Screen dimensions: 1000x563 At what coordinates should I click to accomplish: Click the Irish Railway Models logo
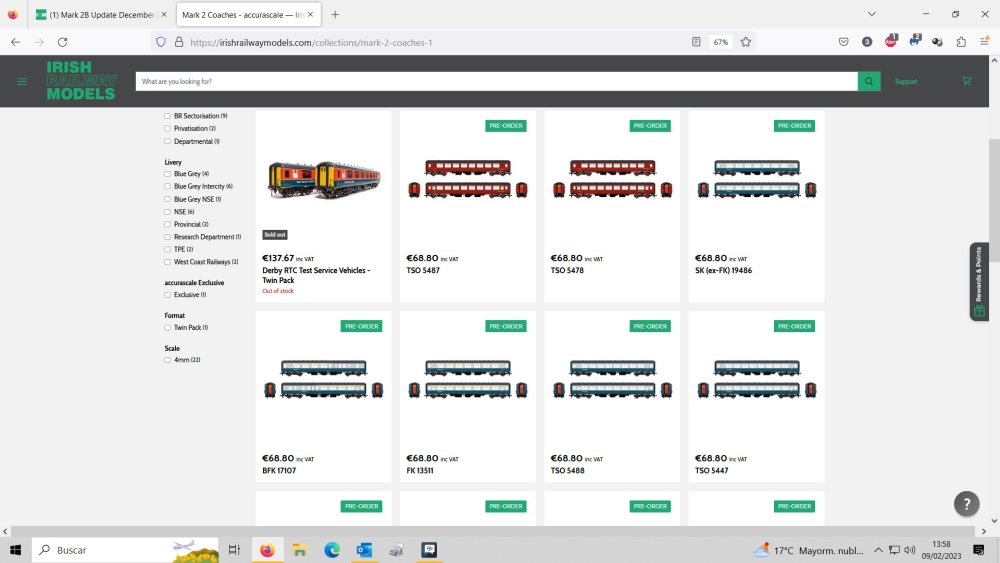(x=82, y=80)
